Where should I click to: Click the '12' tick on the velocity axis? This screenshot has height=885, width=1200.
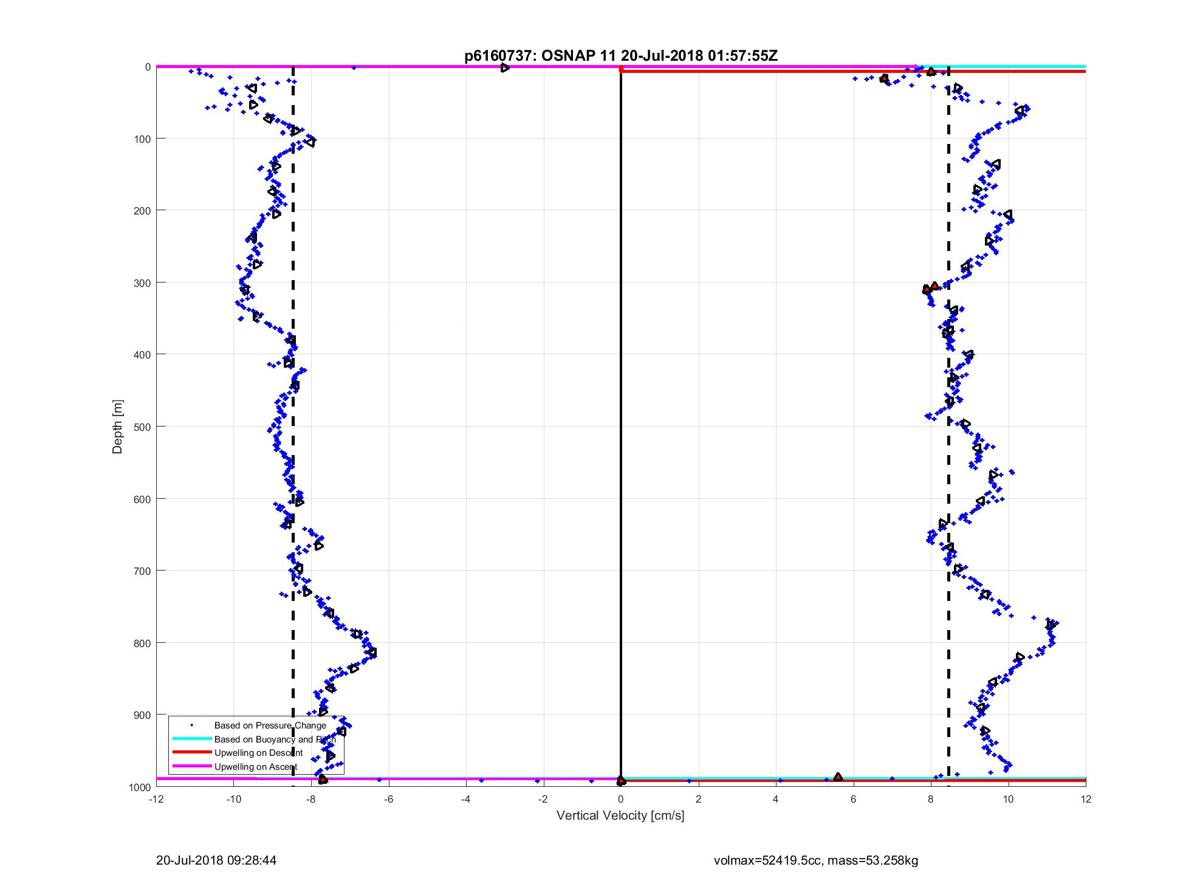coord(1086,799)
